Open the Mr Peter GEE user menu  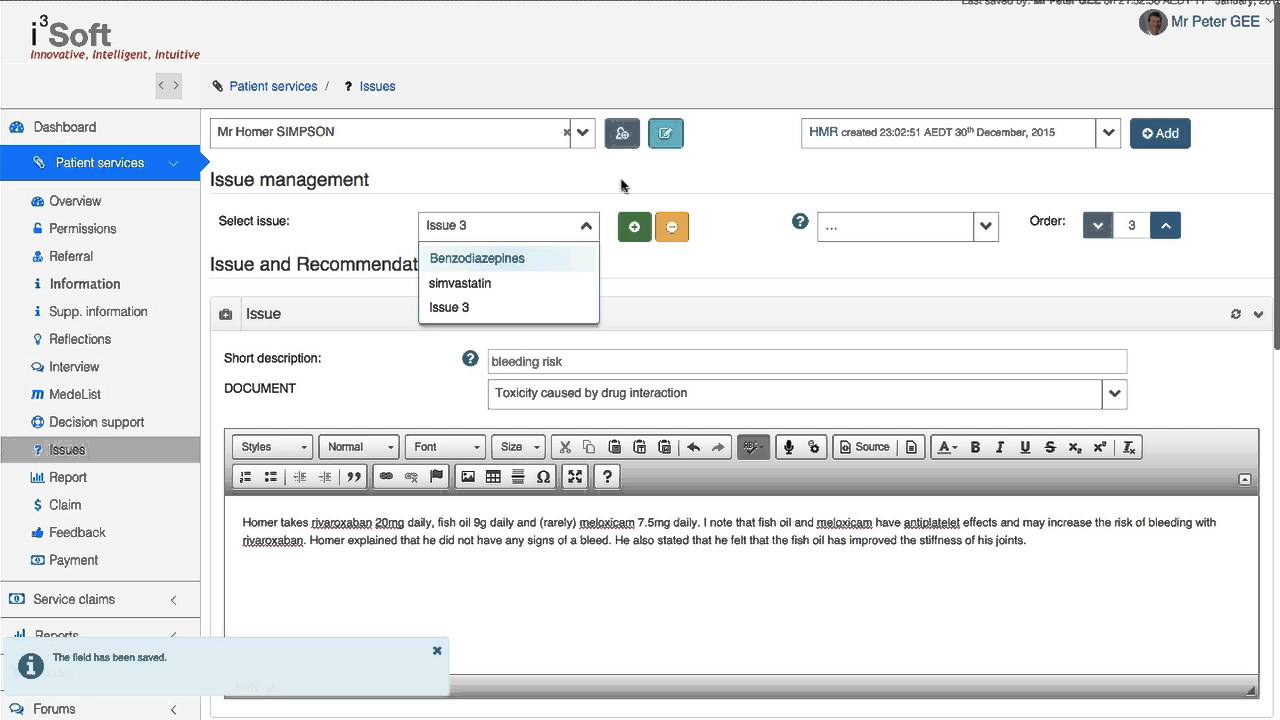point(1207,22)
